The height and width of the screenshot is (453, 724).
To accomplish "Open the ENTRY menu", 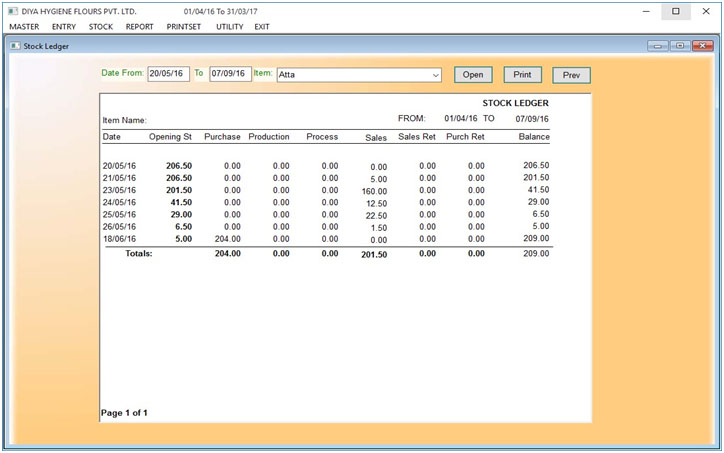I will coord(64,26).
